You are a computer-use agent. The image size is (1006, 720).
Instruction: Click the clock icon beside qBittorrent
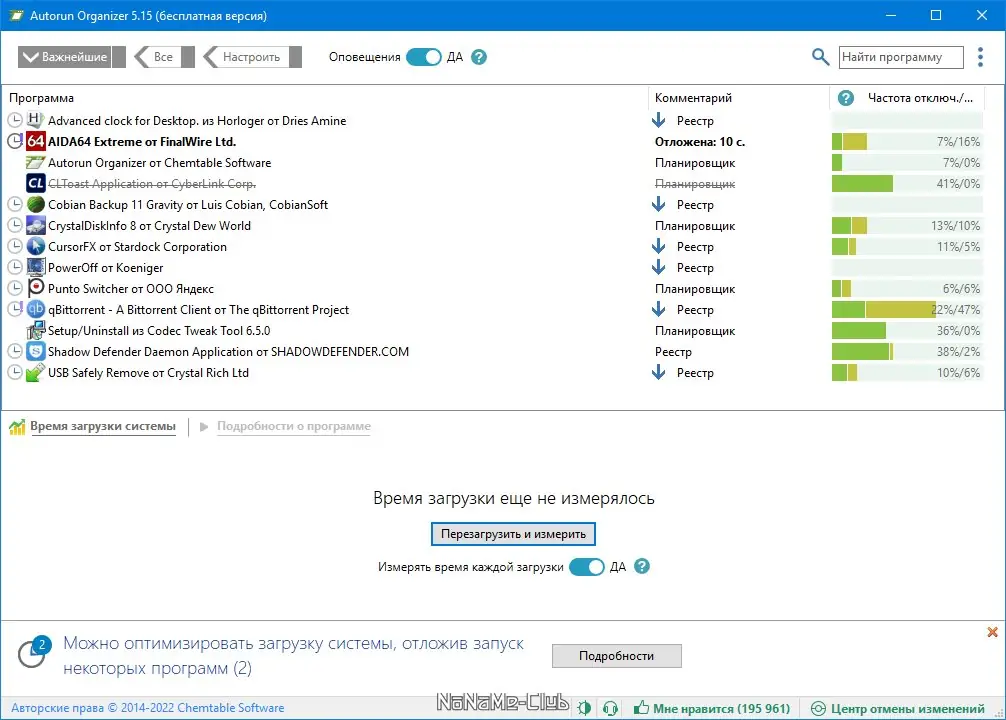point(15,309)
